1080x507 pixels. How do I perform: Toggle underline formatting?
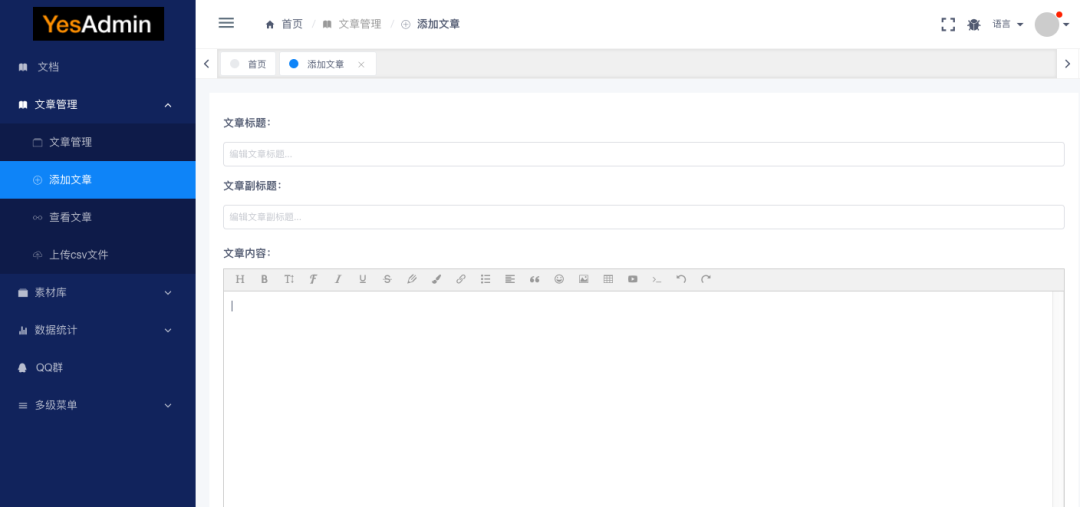(x=362, y=279)
